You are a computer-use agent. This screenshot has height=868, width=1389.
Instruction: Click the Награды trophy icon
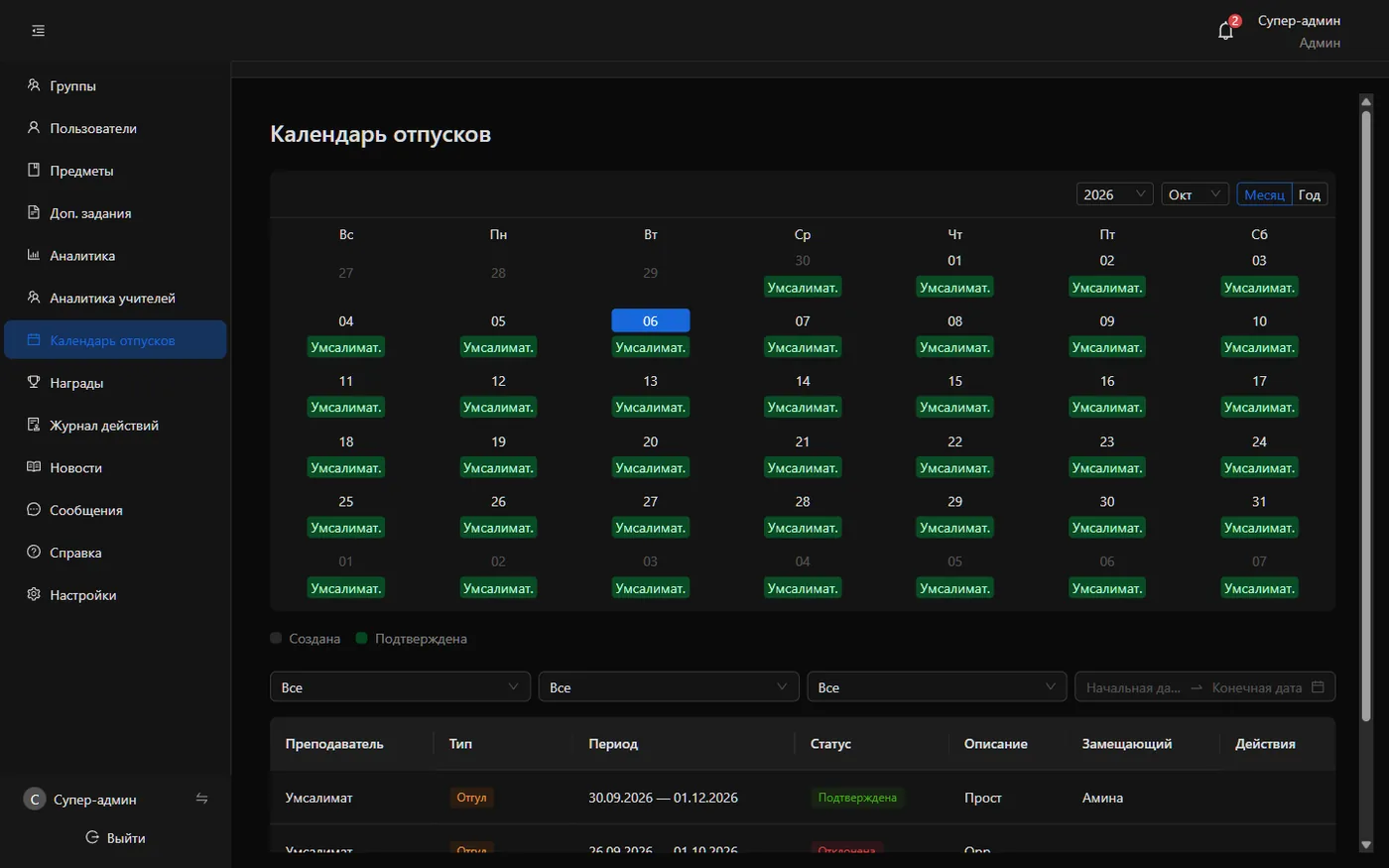(x=34, y=382)
